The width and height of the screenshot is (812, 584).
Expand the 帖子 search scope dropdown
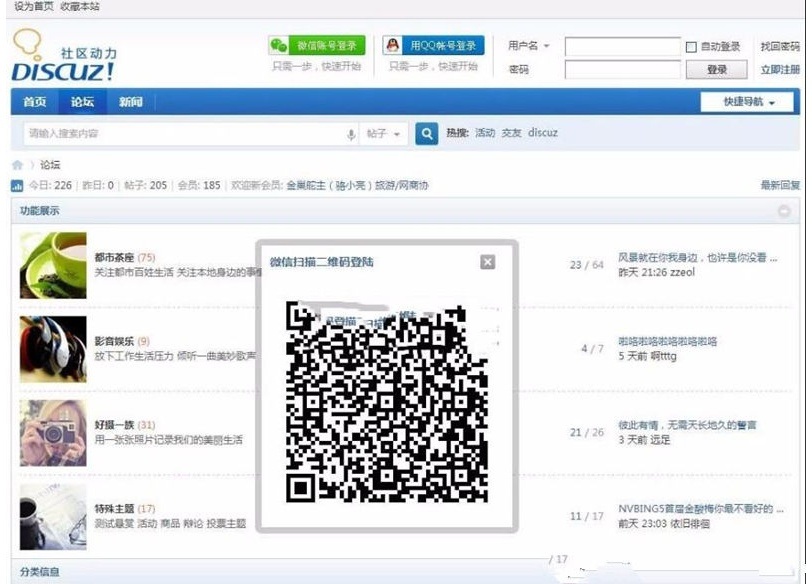(383, 133)
